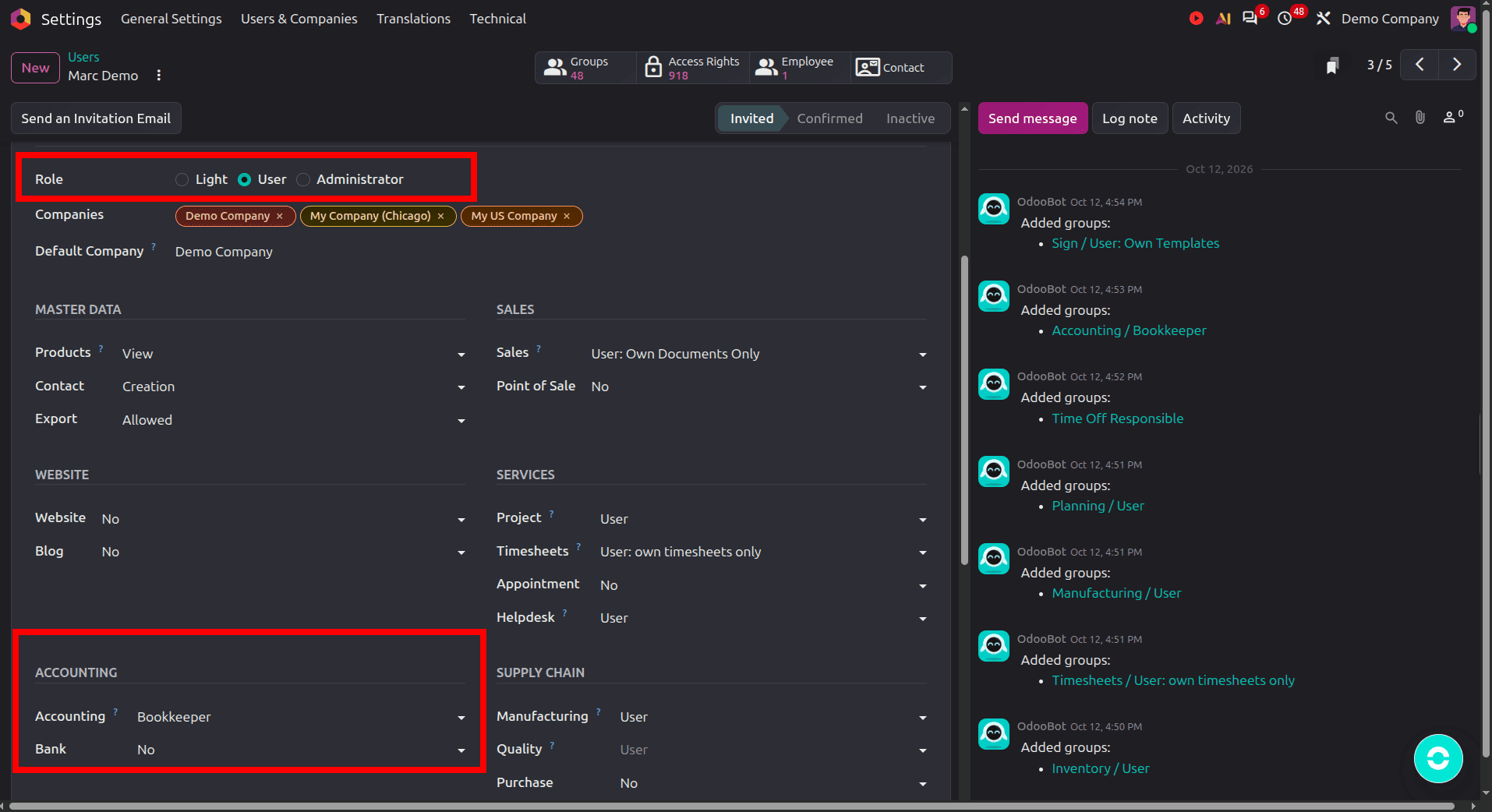Open the Access Rights 918 stat button
The height and width of the screenshot is (812, 1492).
pyautogui.click(x=692, y=68)
